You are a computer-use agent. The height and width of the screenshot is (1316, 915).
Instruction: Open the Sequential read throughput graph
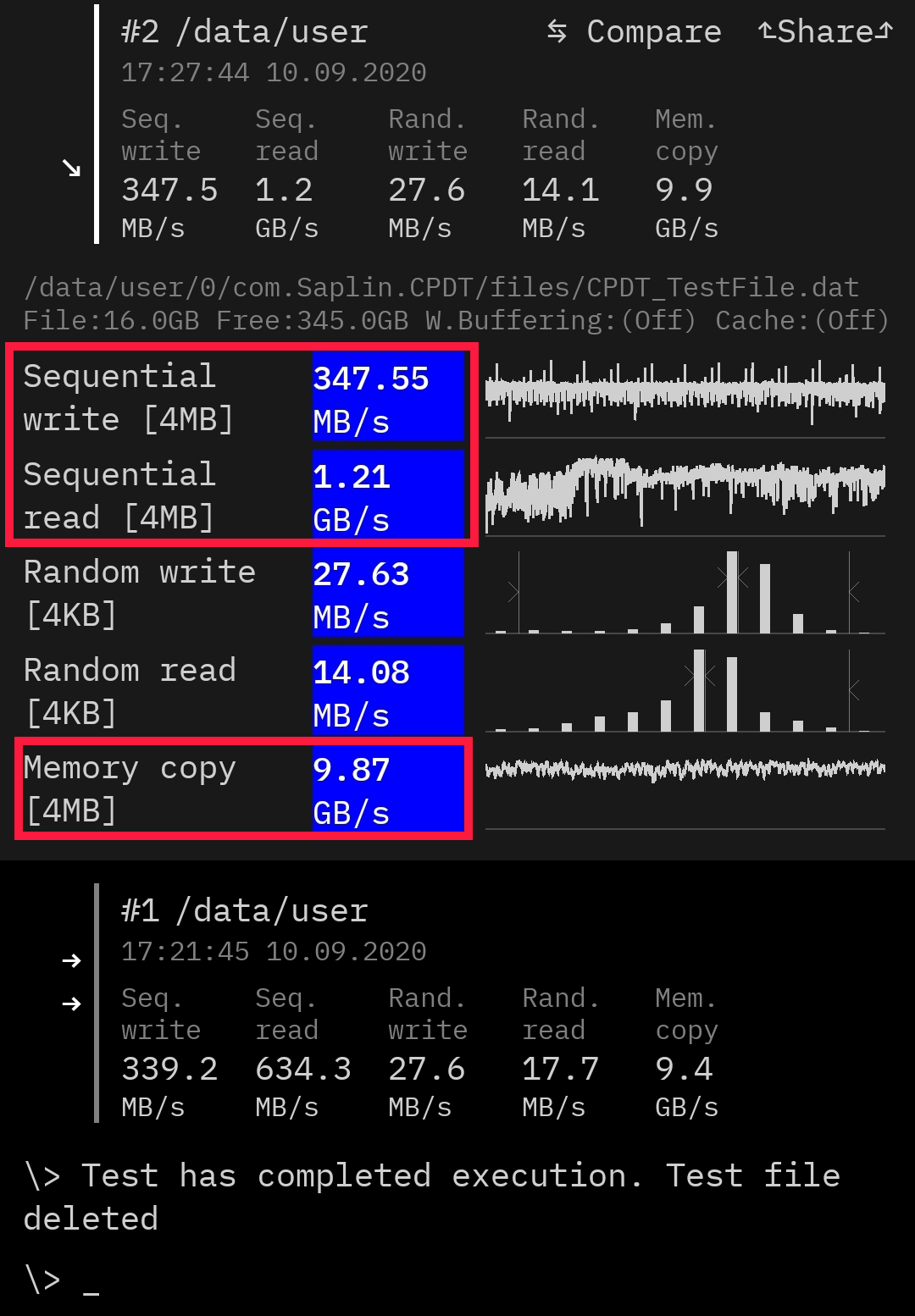point(685,490)
